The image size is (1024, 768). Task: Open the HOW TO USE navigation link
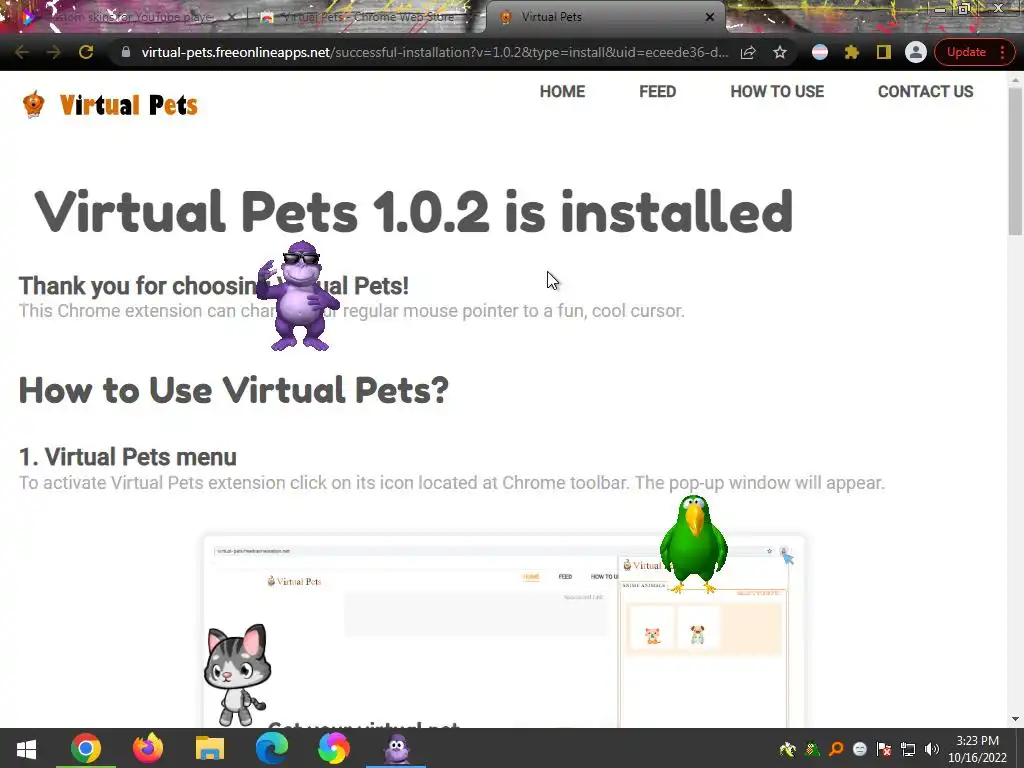777,91
